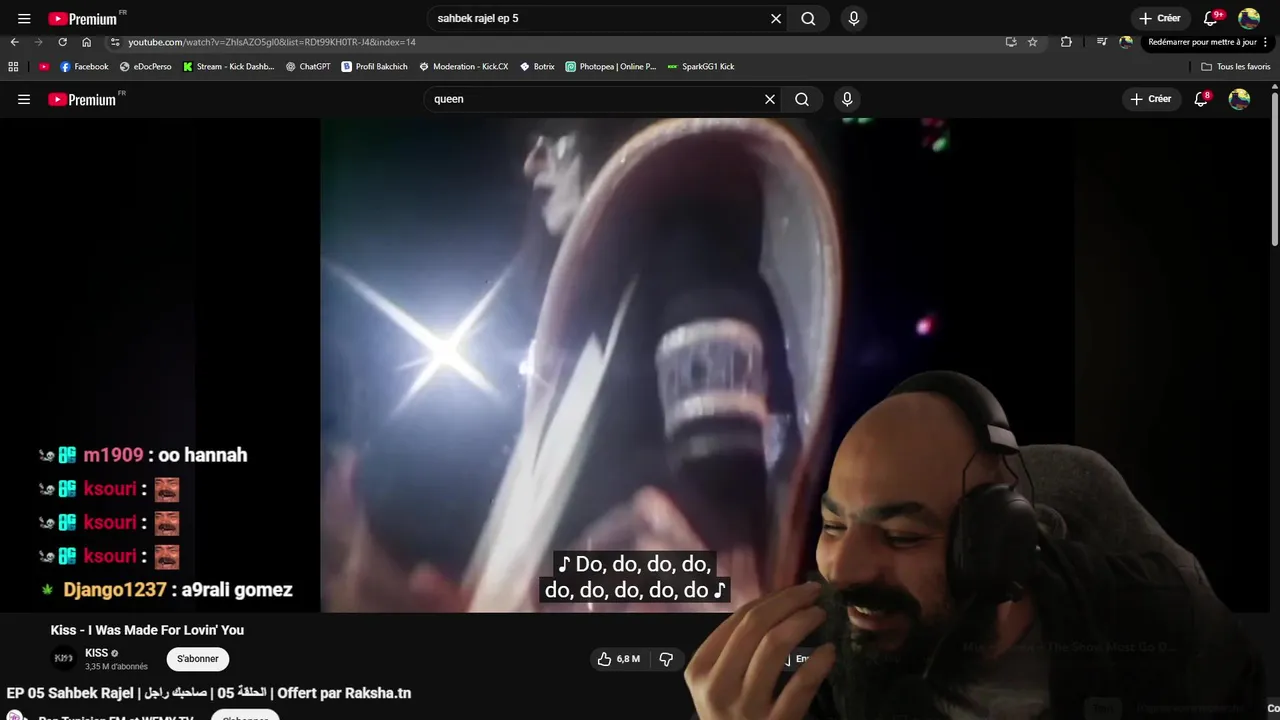Open the account avatar beside the 8 badge bell

(1239, 99)
